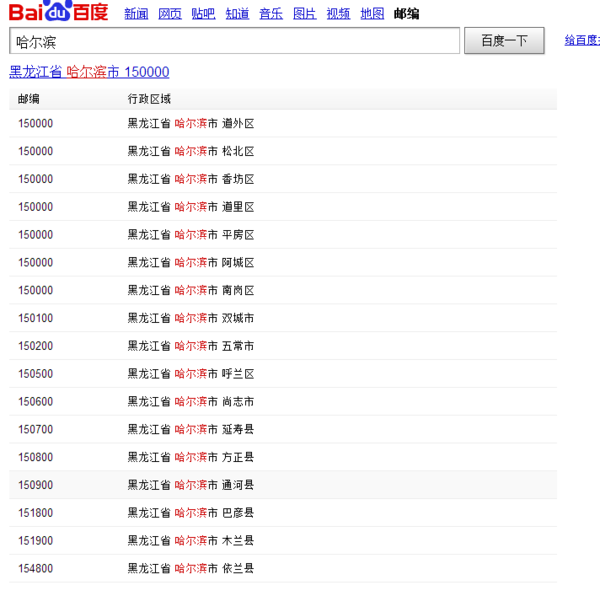
Task: Select row 黑龙江省 哈尔滨市 道外区
Action: click(283, 124)
